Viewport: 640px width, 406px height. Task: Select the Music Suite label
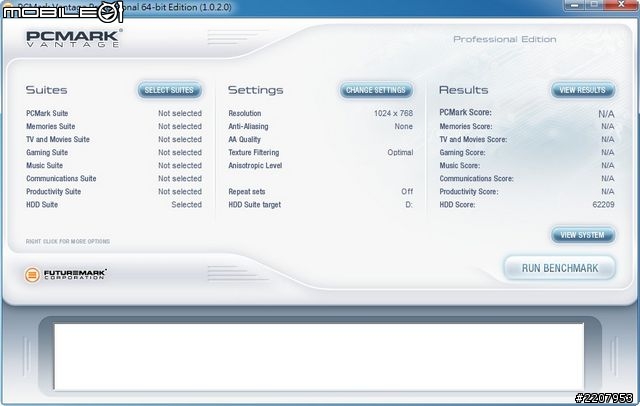coord(44,166)
